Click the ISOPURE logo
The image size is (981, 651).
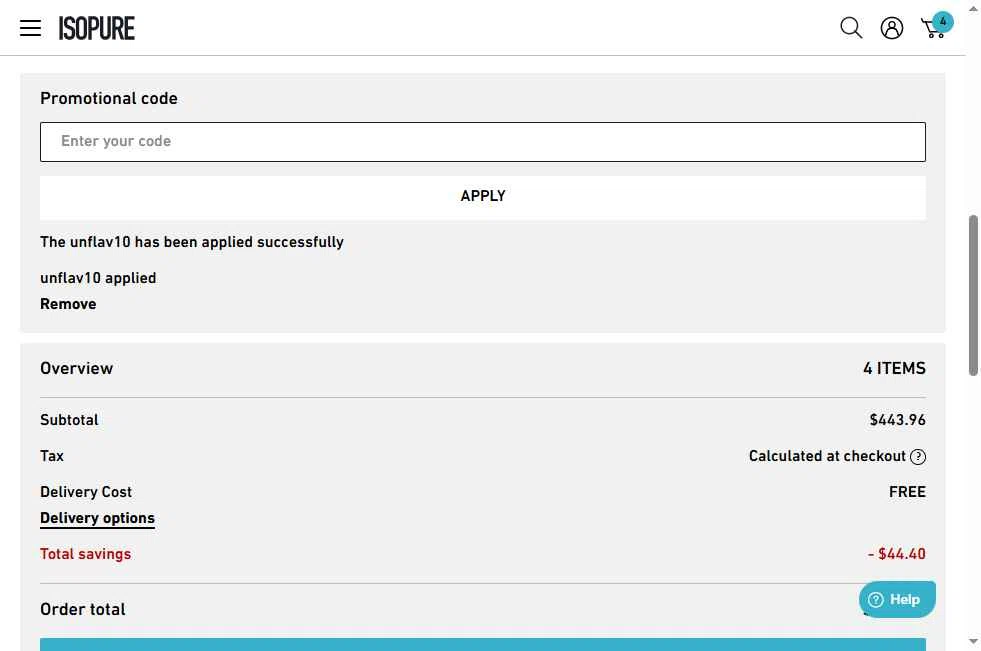click(96, 28)
